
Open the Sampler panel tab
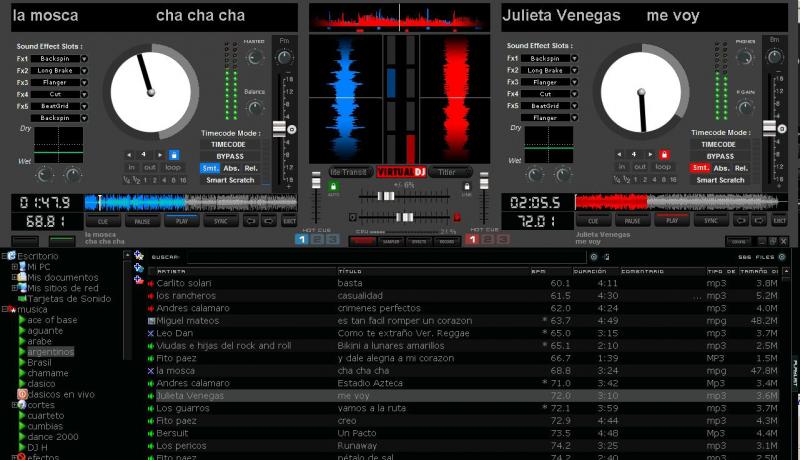point(391,242)
